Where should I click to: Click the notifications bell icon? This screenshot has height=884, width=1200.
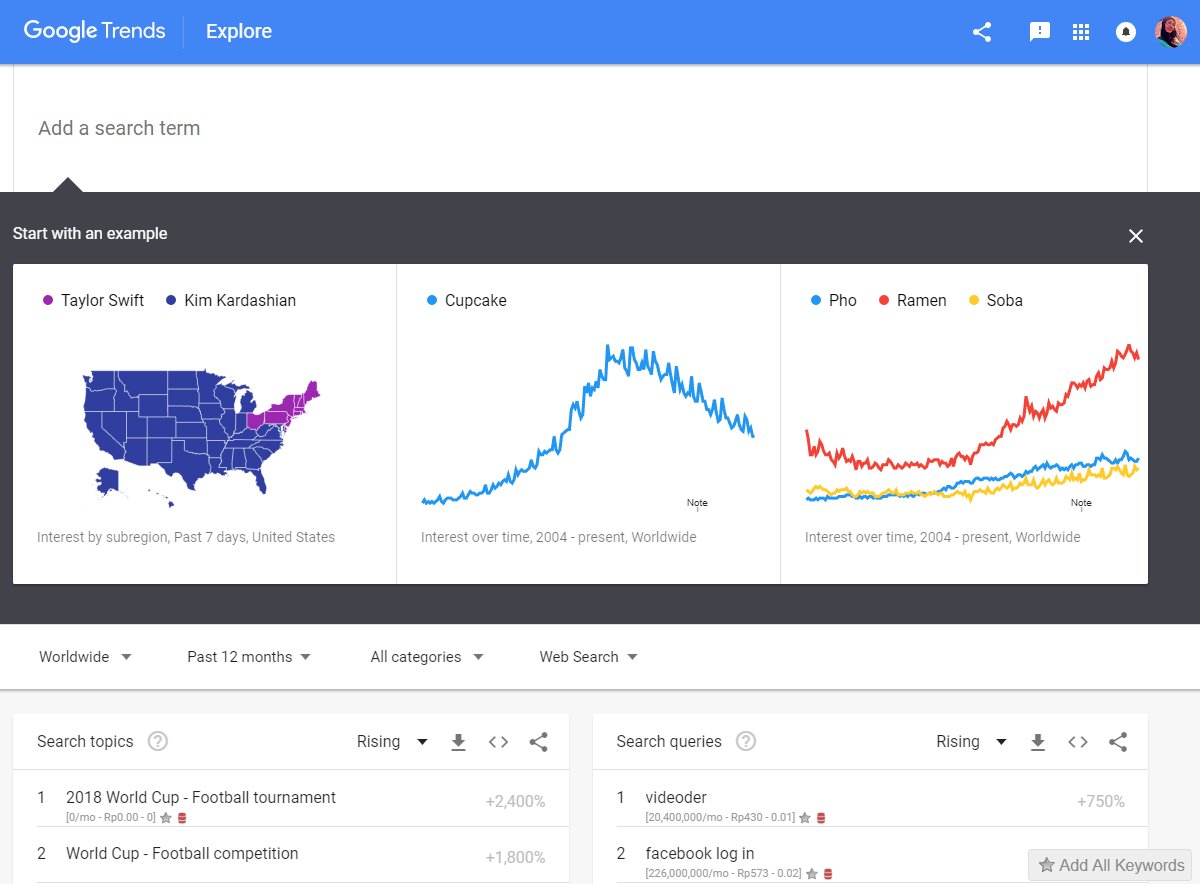(1125, 31)
